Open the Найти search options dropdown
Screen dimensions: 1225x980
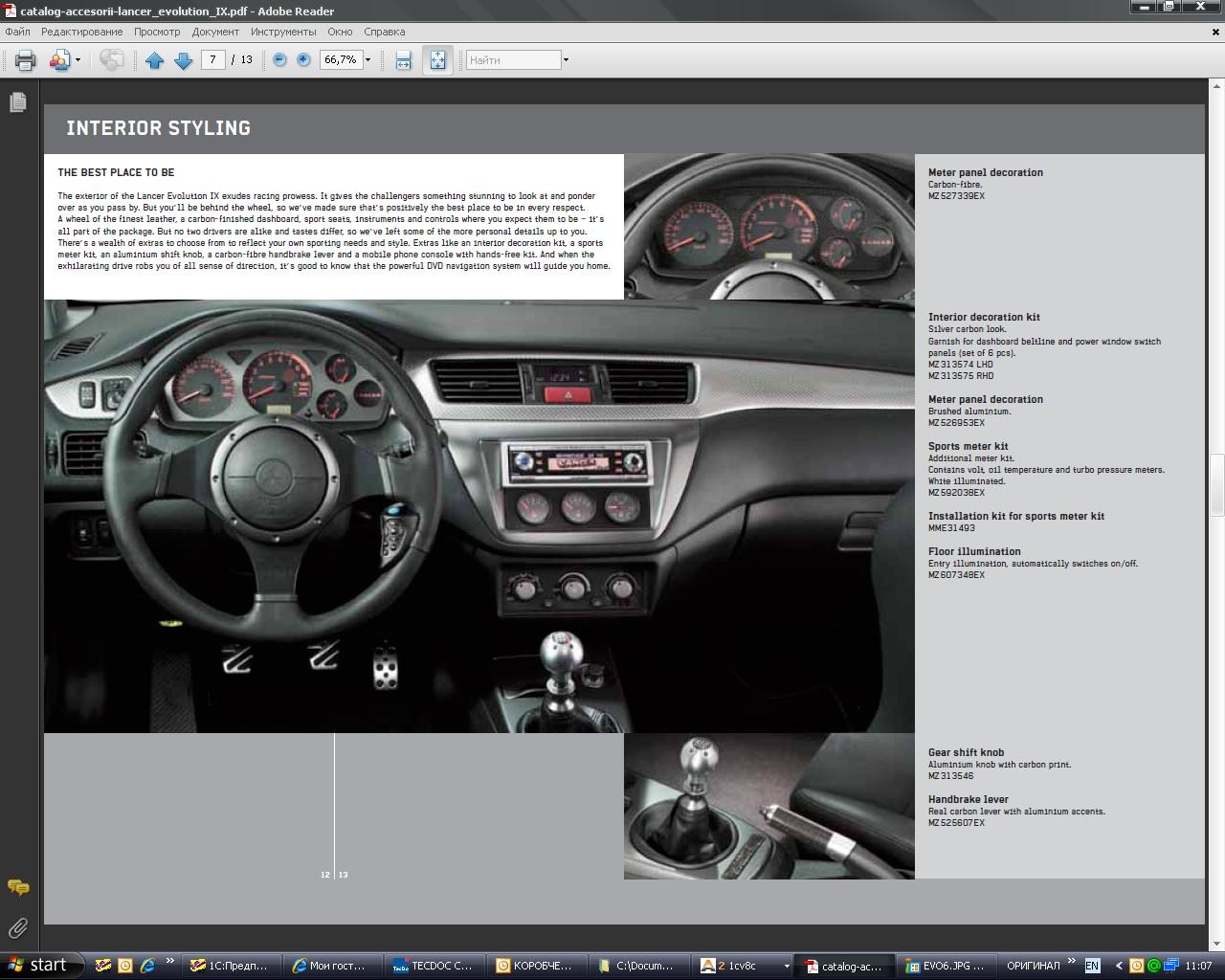(566, 60)
